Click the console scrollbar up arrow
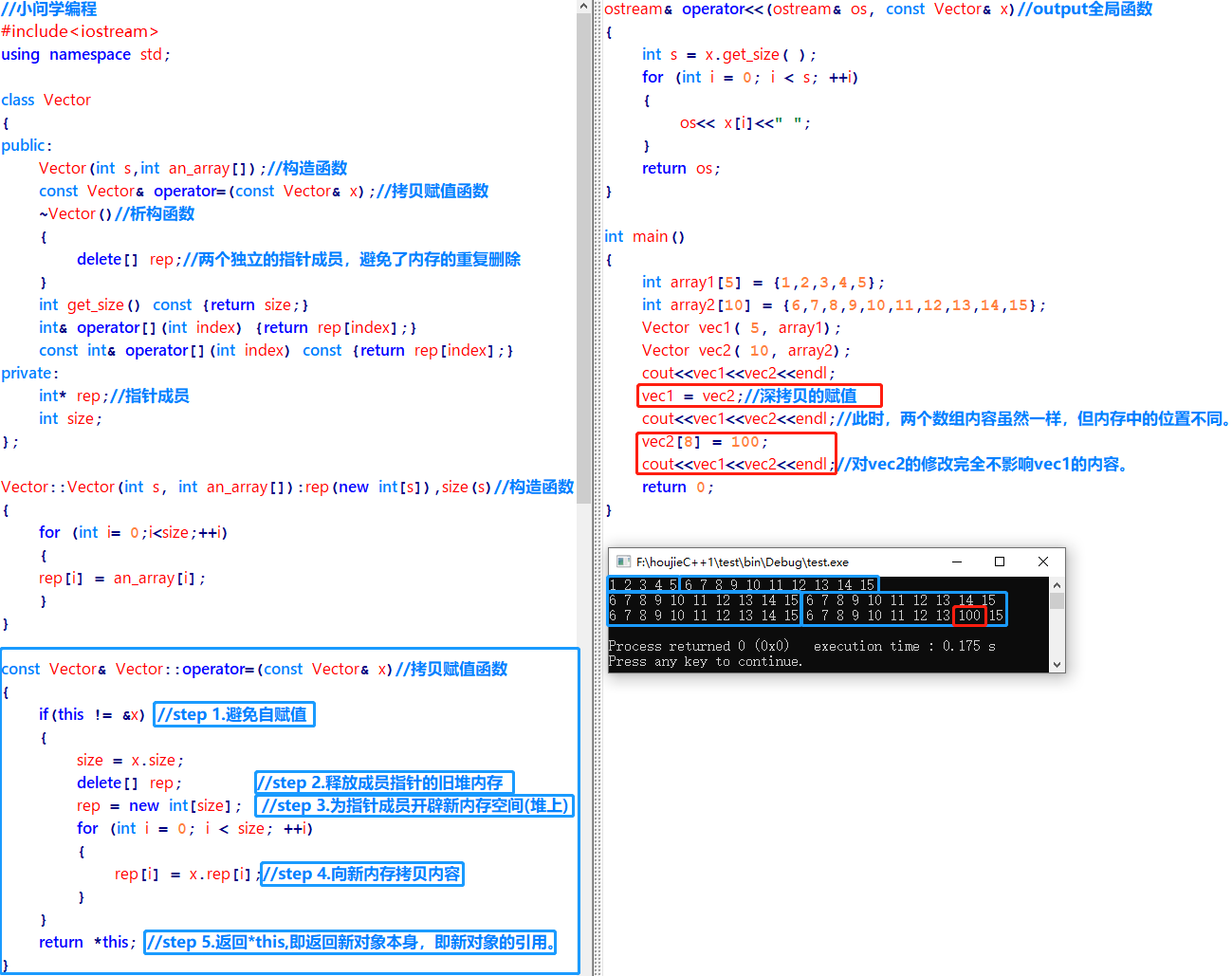Viewport: 1232px width, 976px height. [1057, 584]
